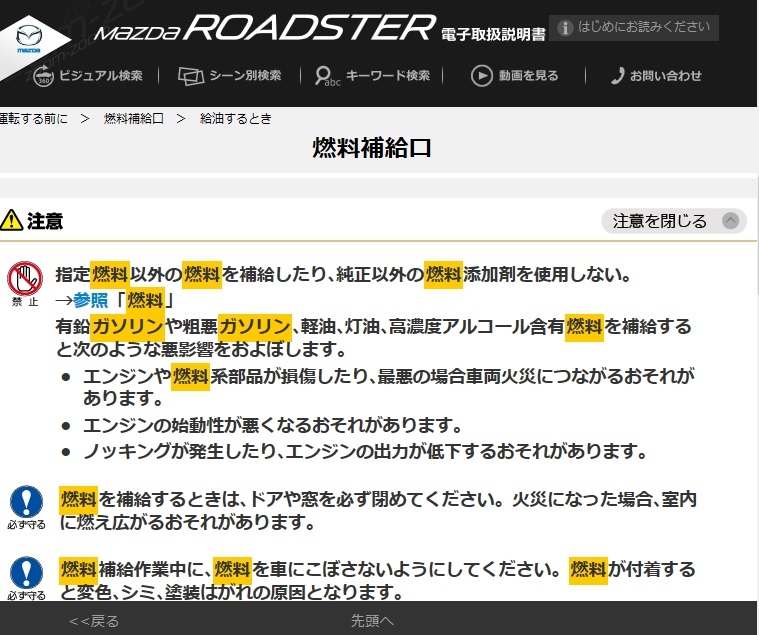Open ビジュアル検索 menu item
The image size is (759, 635).
101,76
